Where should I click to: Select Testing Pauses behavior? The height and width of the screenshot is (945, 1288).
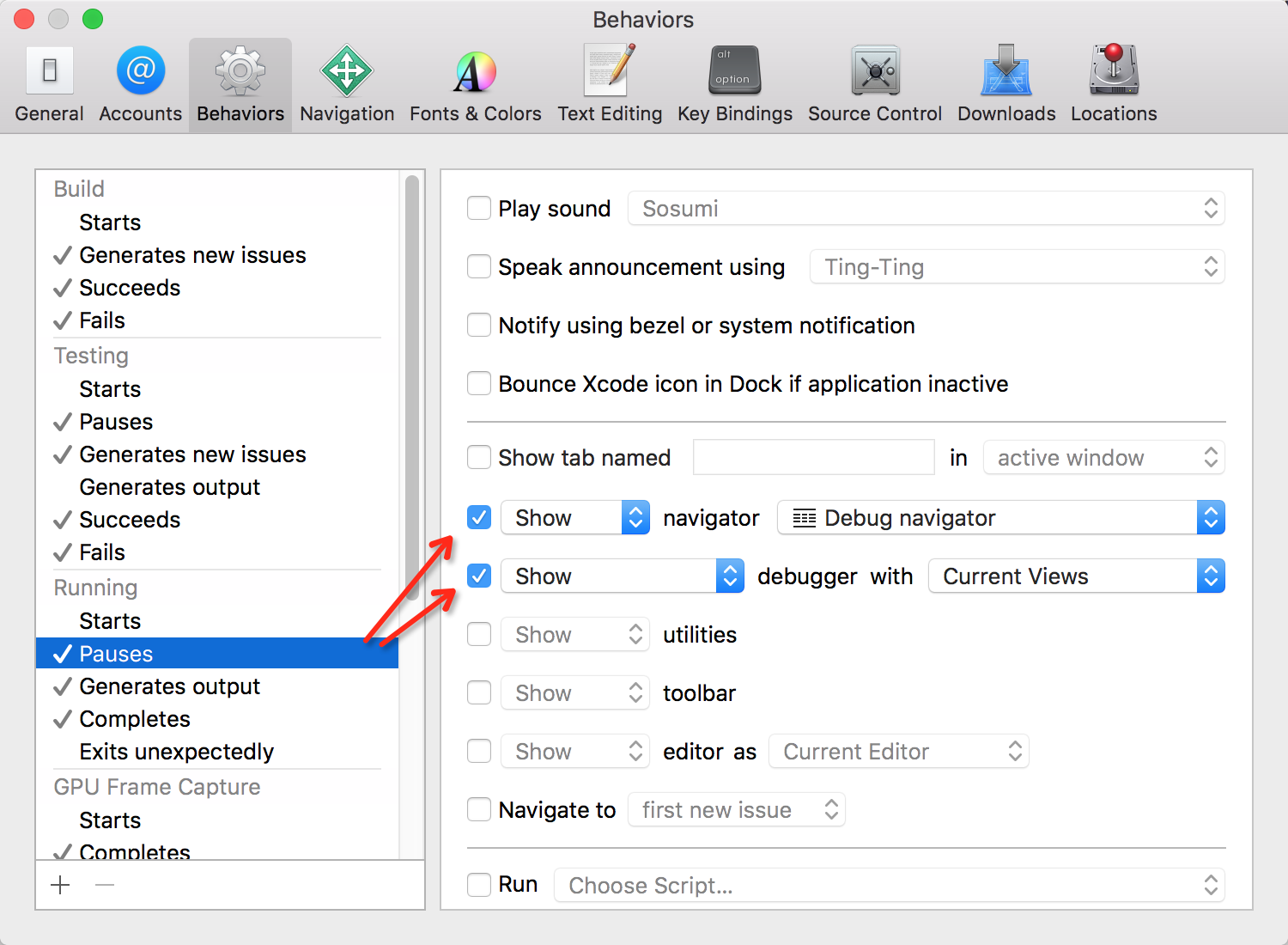click(217, 422)
